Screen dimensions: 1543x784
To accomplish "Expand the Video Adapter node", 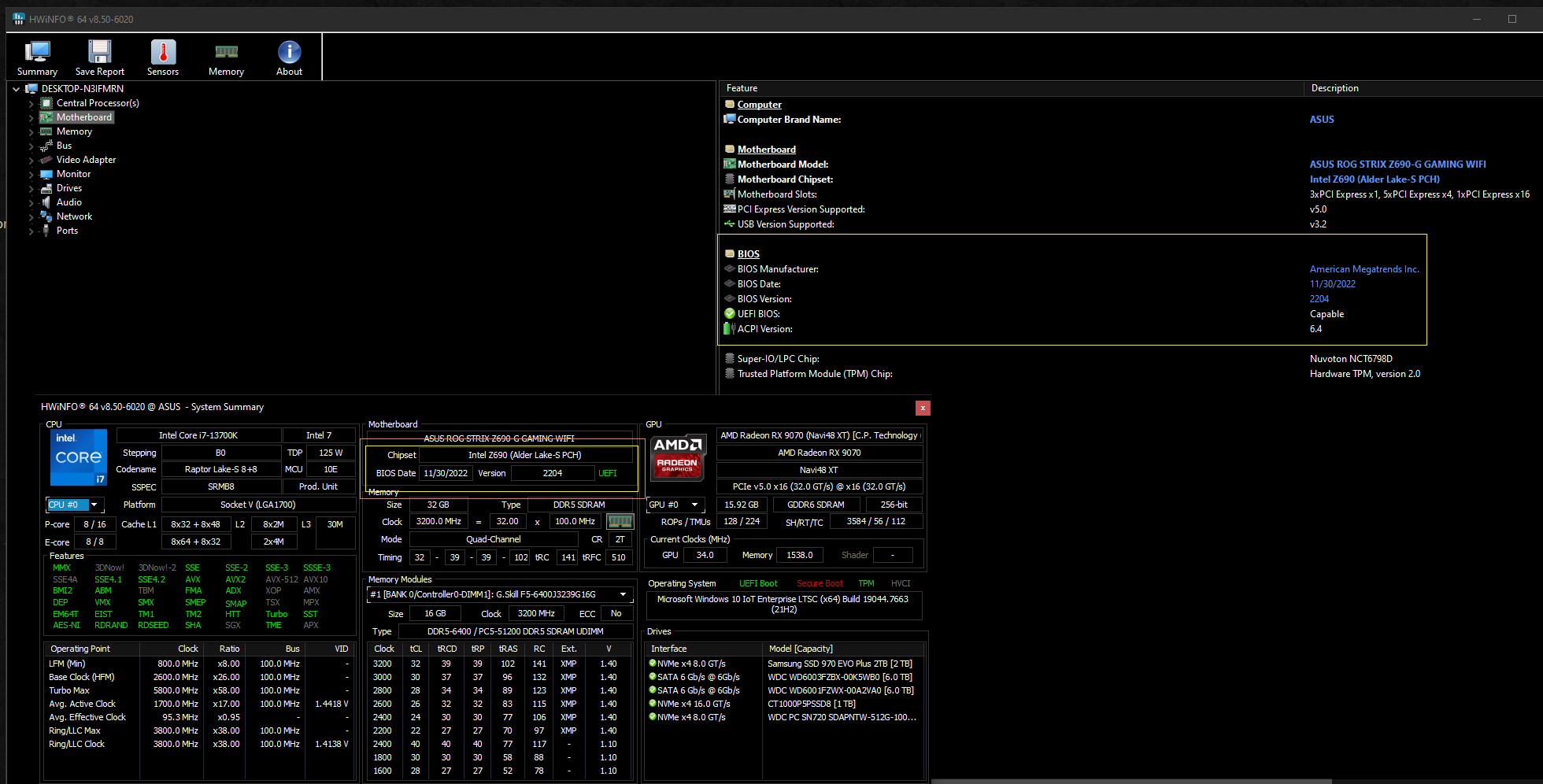I will click(31, 160).
